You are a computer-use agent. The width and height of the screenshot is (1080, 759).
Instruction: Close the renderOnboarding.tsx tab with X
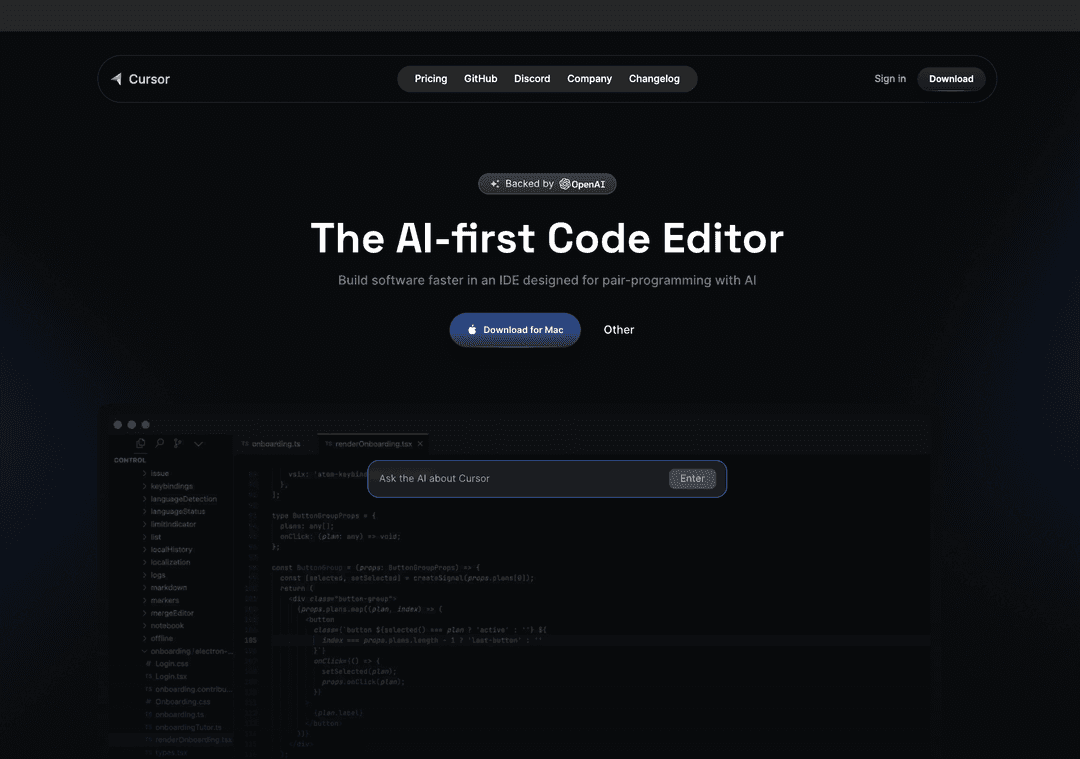[x=421, y=443]
